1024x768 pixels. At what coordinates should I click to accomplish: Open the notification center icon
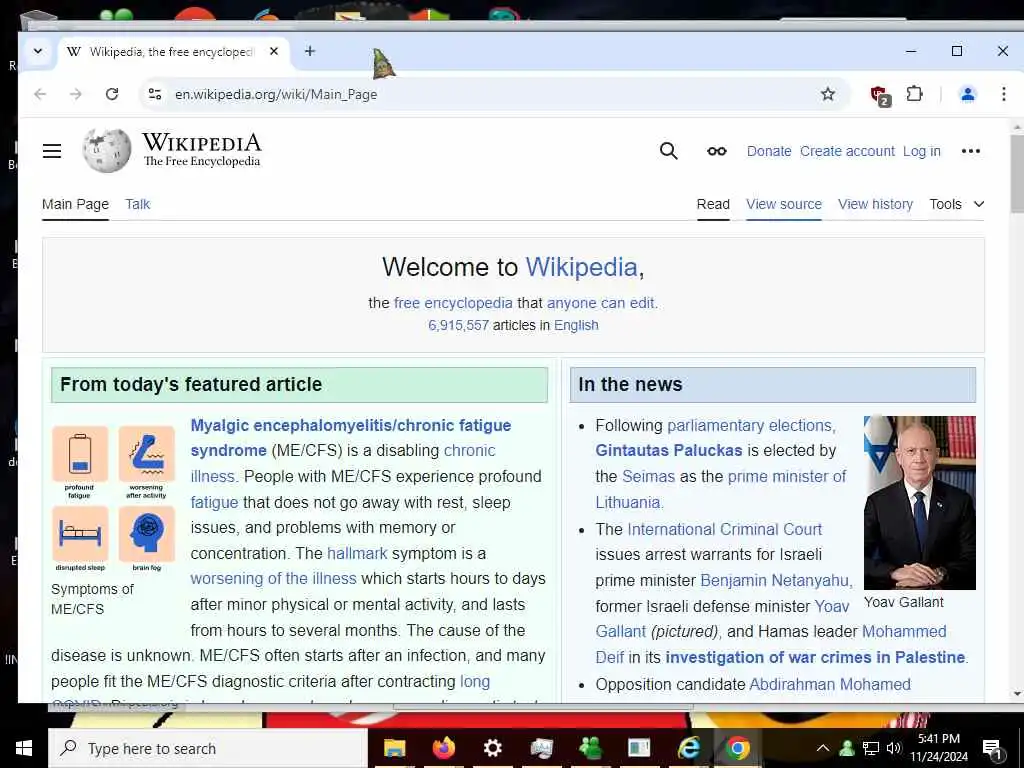[x=992, y=749]
